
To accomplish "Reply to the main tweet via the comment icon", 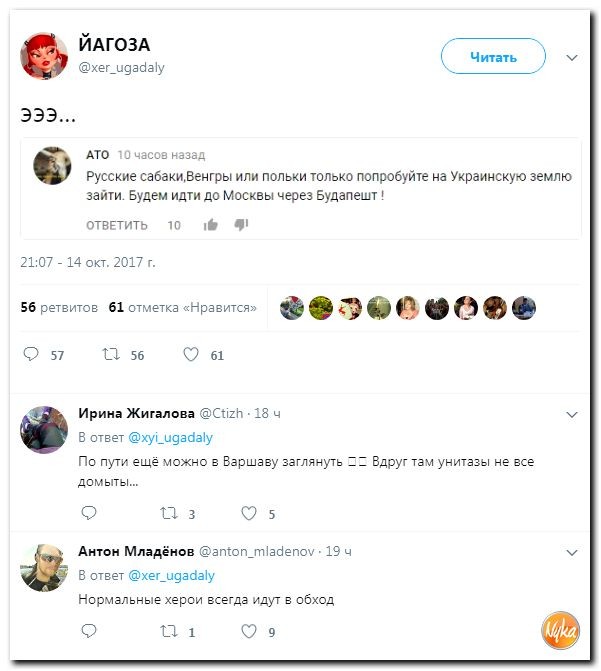I will (x=31, y=354).
